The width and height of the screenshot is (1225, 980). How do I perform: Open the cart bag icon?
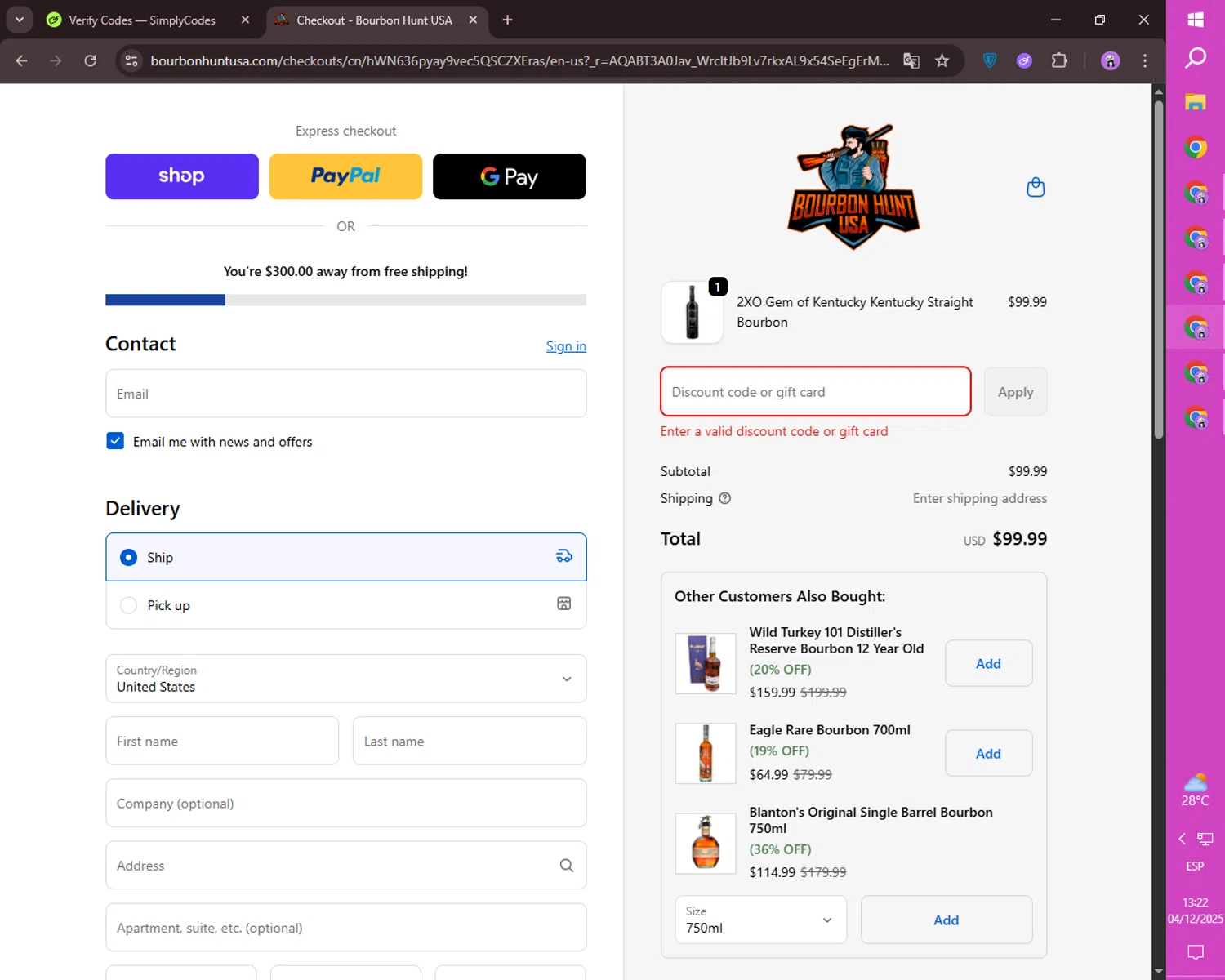1036,188
